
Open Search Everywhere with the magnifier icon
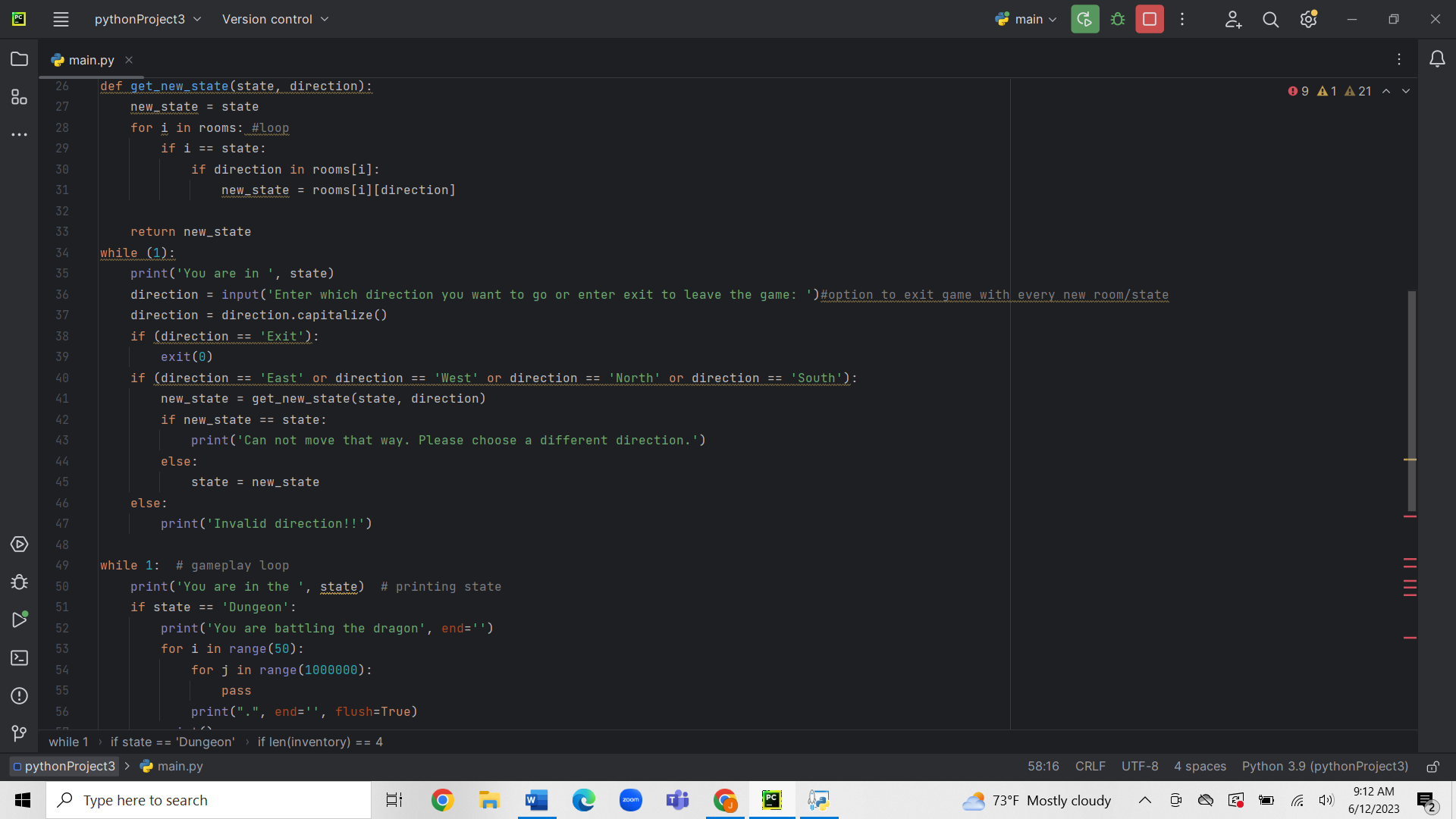pyautogui.click(x=1271, y=19)
